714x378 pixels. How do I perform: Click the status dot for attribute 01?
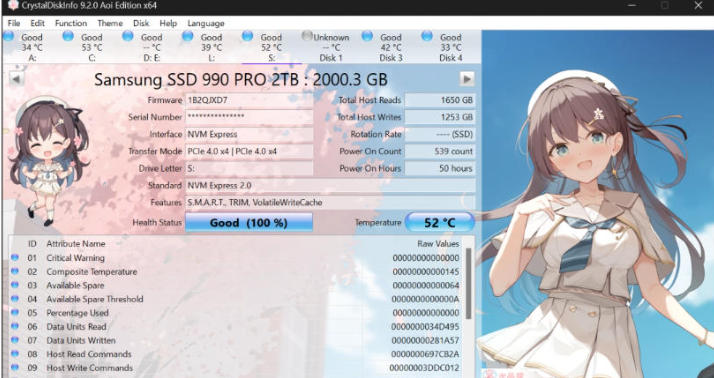(15, 257)
